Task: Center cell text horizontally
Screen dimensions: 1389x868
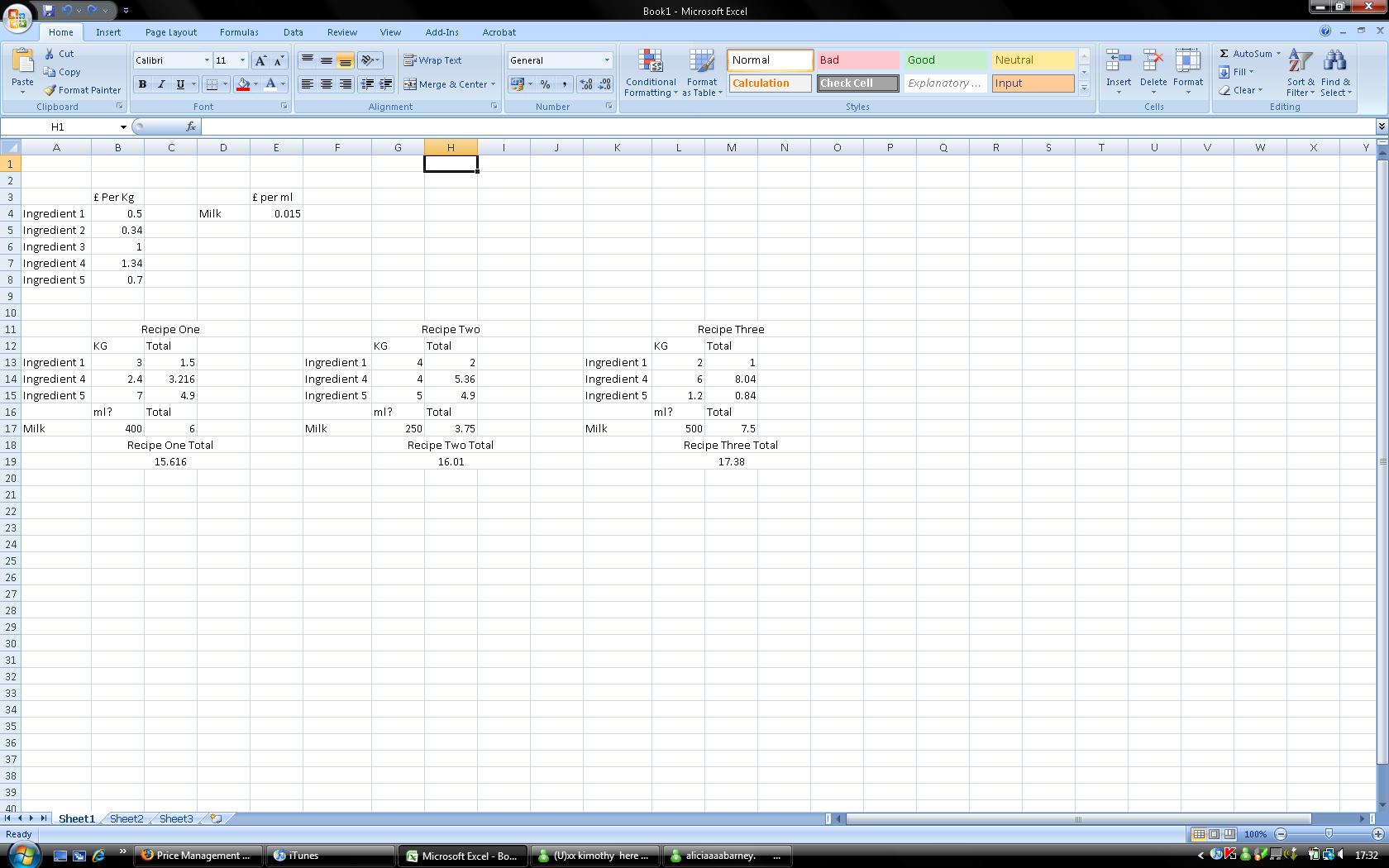Action: 327,84
